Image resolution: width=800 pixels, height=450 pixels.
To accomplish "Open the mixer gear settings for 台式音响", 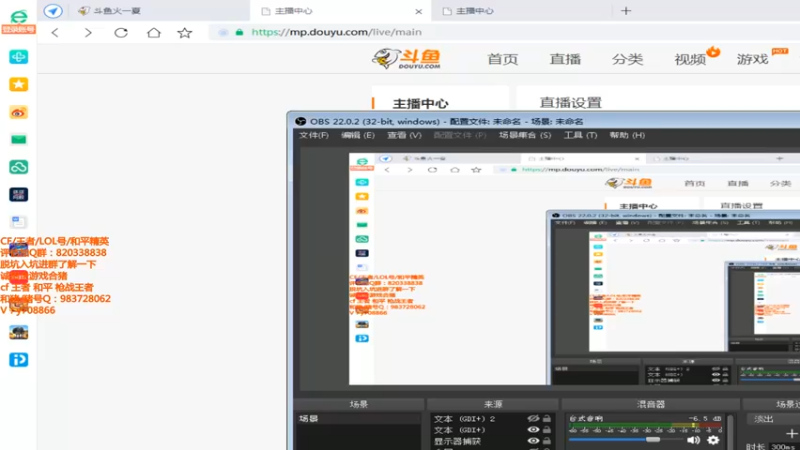I will (713, 440).
